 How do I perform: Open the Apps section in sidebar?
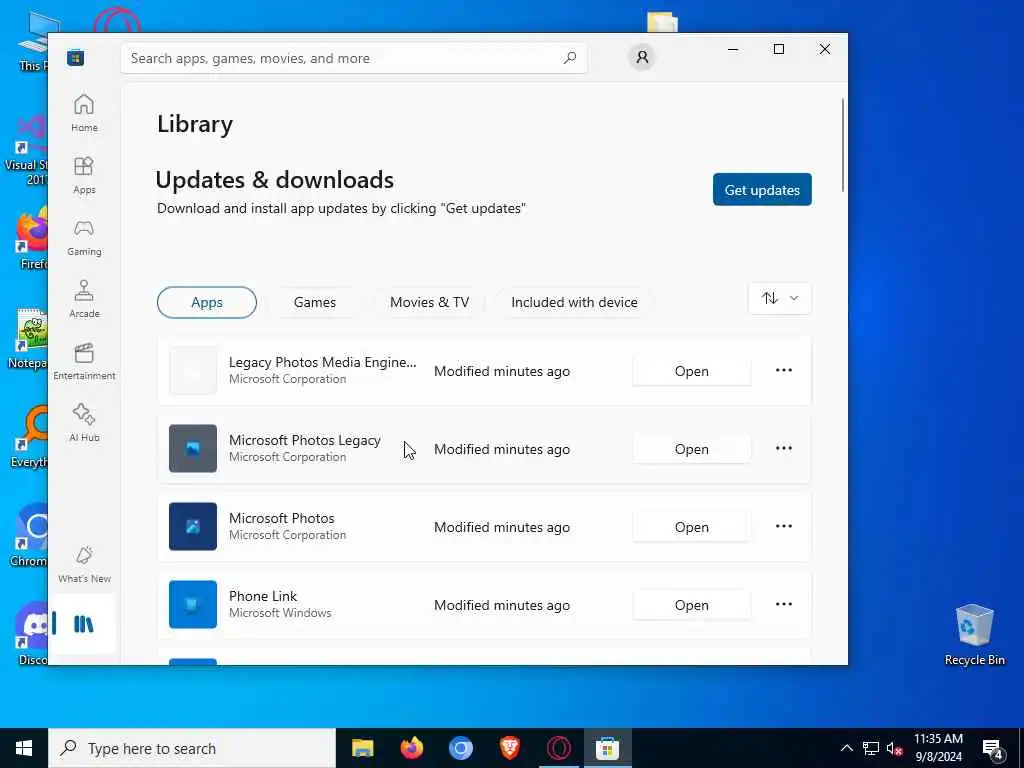click(x=84, y=175)
